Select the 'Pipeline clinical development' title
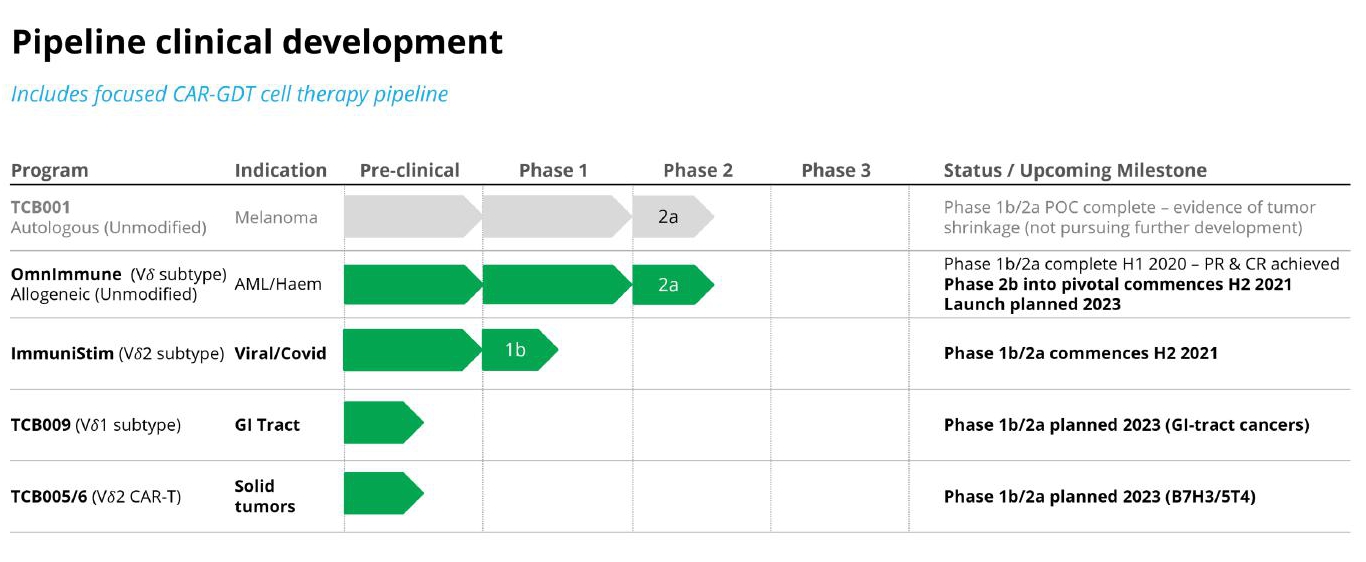Image resolution: width=1366 pixels, height=562 pixels. click(256, 43)
